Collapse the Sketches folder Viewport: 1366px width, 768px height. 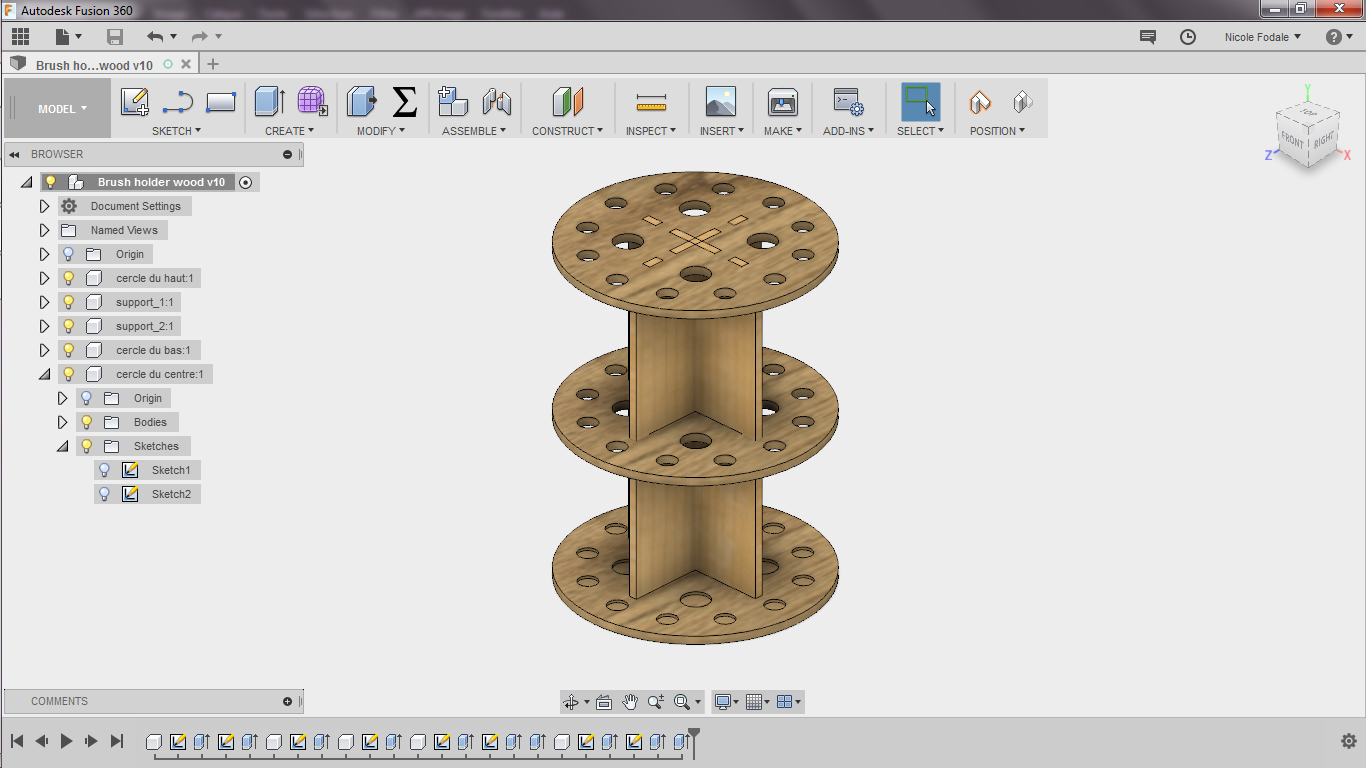(x=62, y=446)
